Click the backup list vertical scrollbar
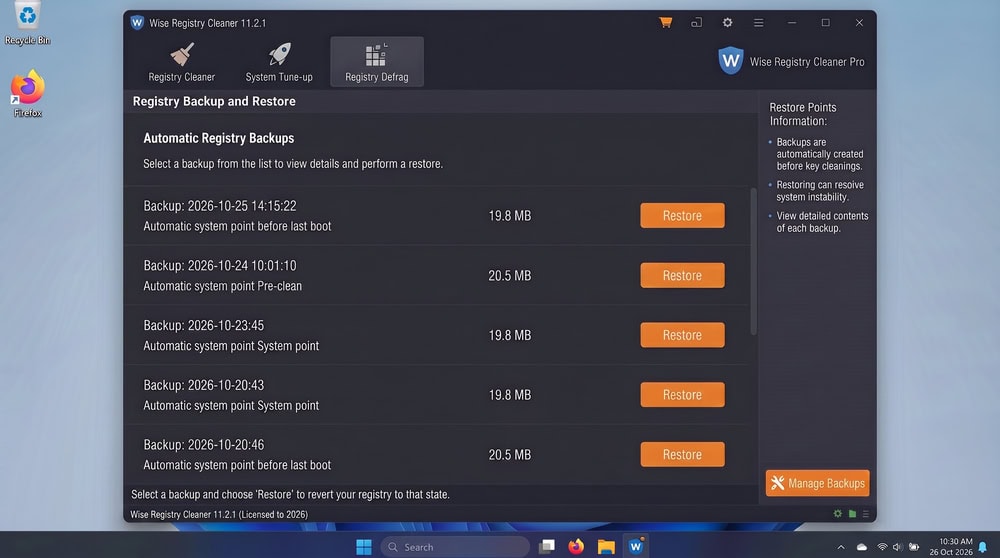The image size is (1000, 558). click(753, 261)
